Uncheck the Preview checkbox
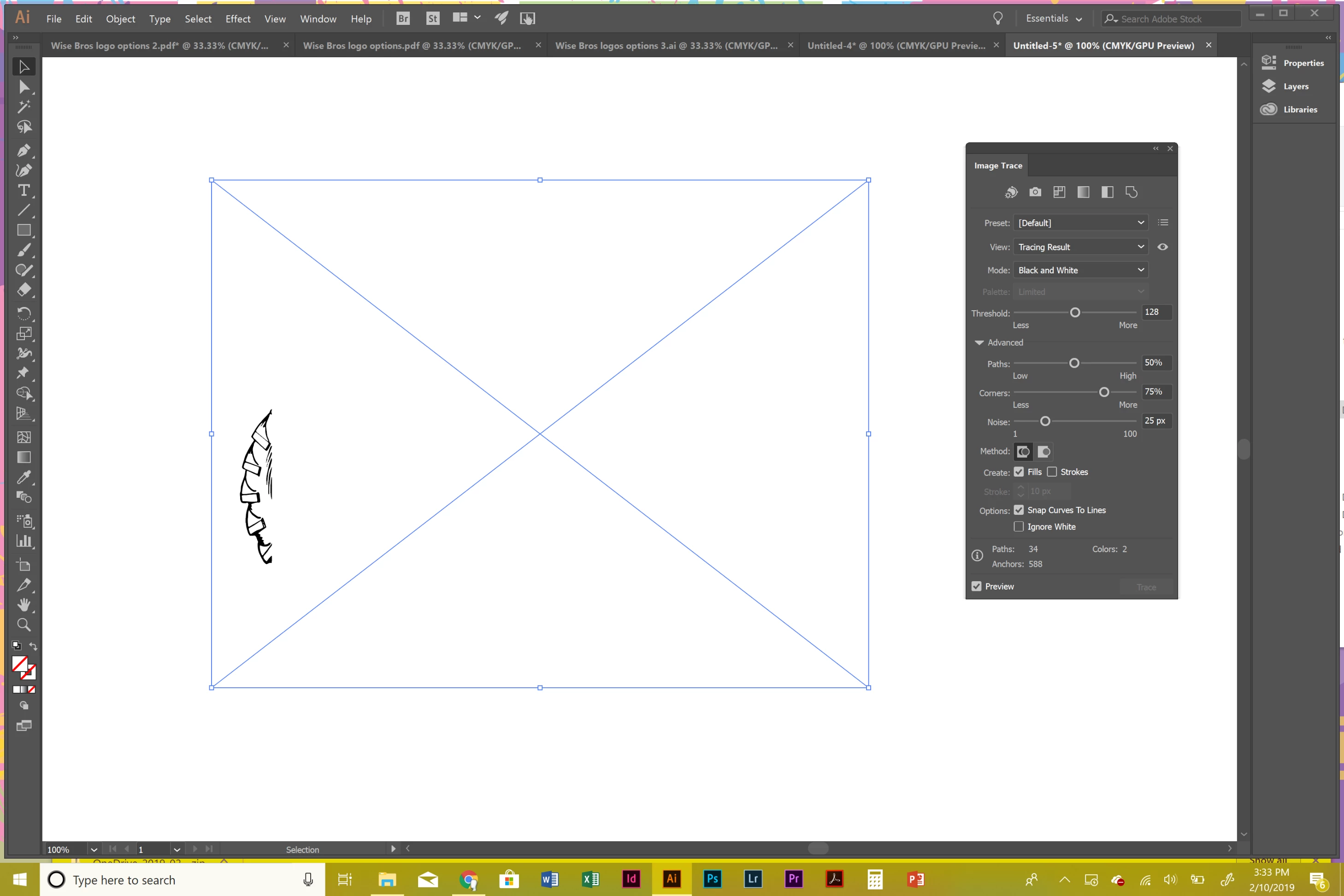This screenshot has width=1344, height=896. coord(977,586)
